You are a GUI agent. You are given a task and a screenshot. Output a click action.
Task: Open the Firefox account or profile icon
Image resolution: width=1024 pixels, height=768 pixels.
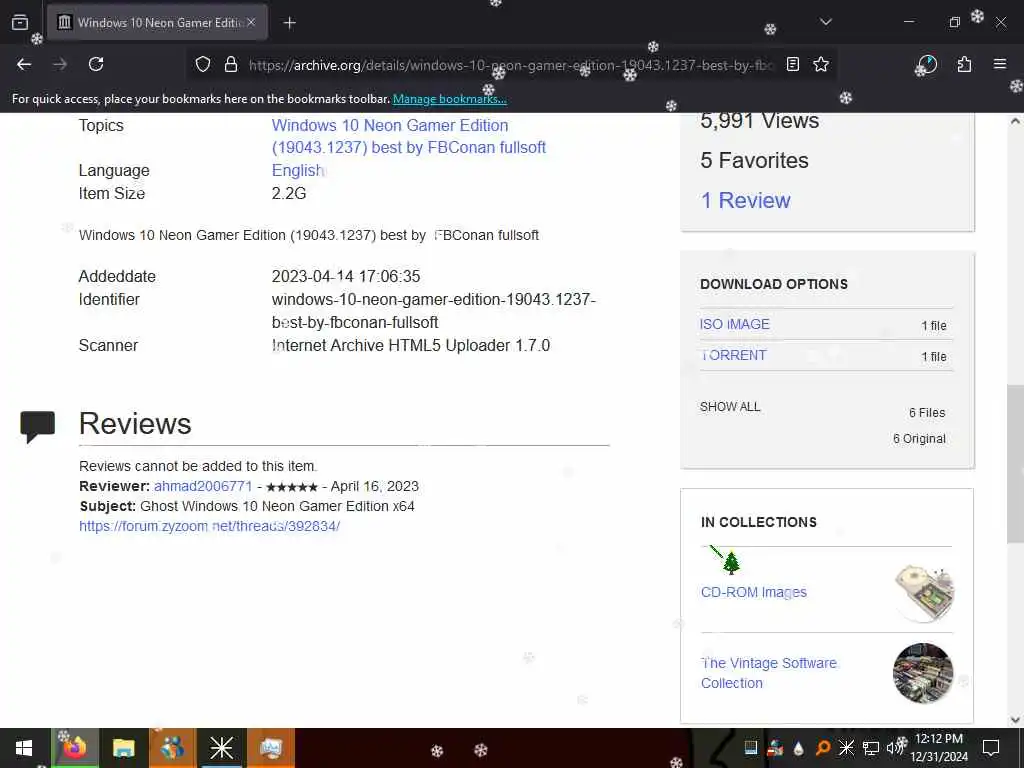tap(927, 64)
